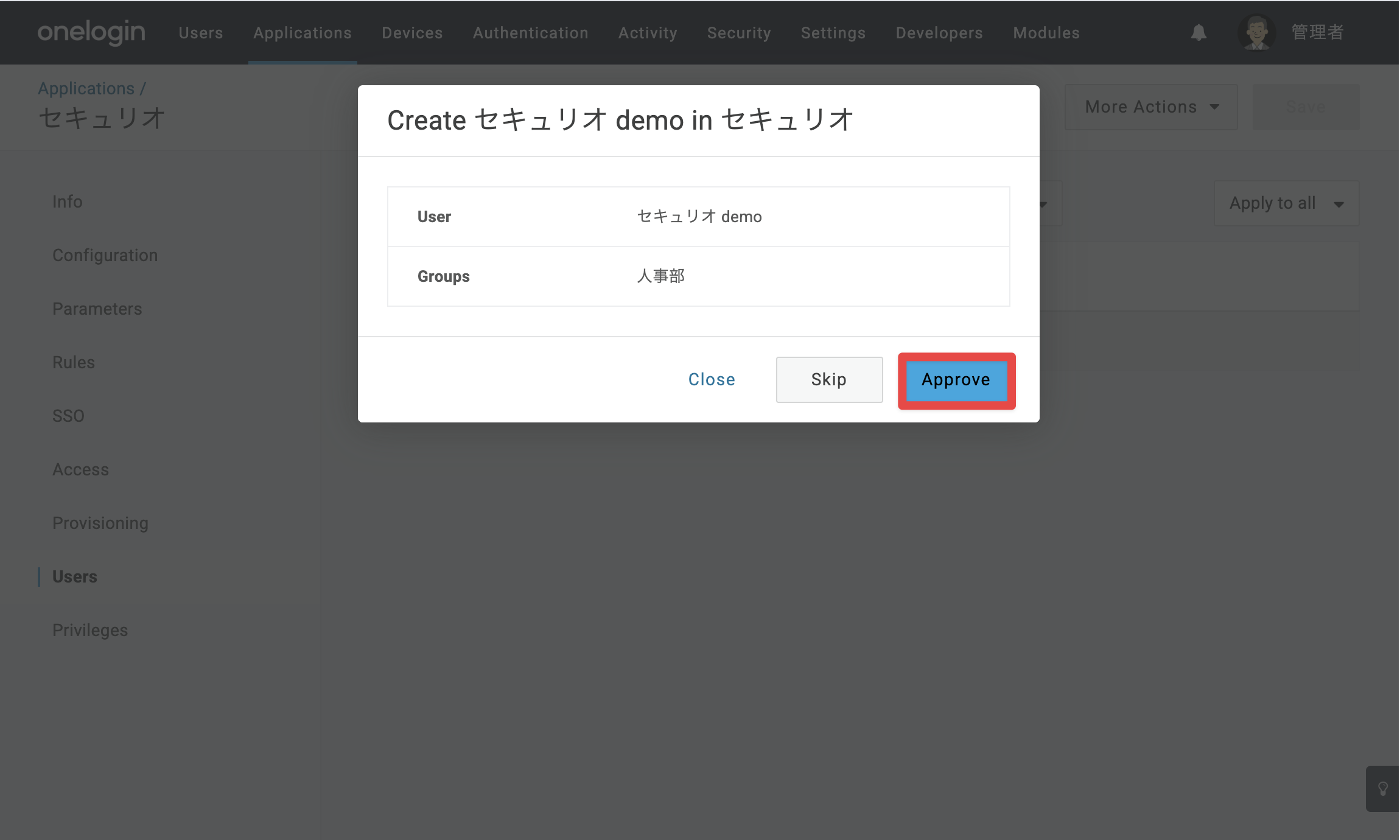Switch to the Privileges sidebar tab
Screen dimensions: 1400x840
[90, 631]
